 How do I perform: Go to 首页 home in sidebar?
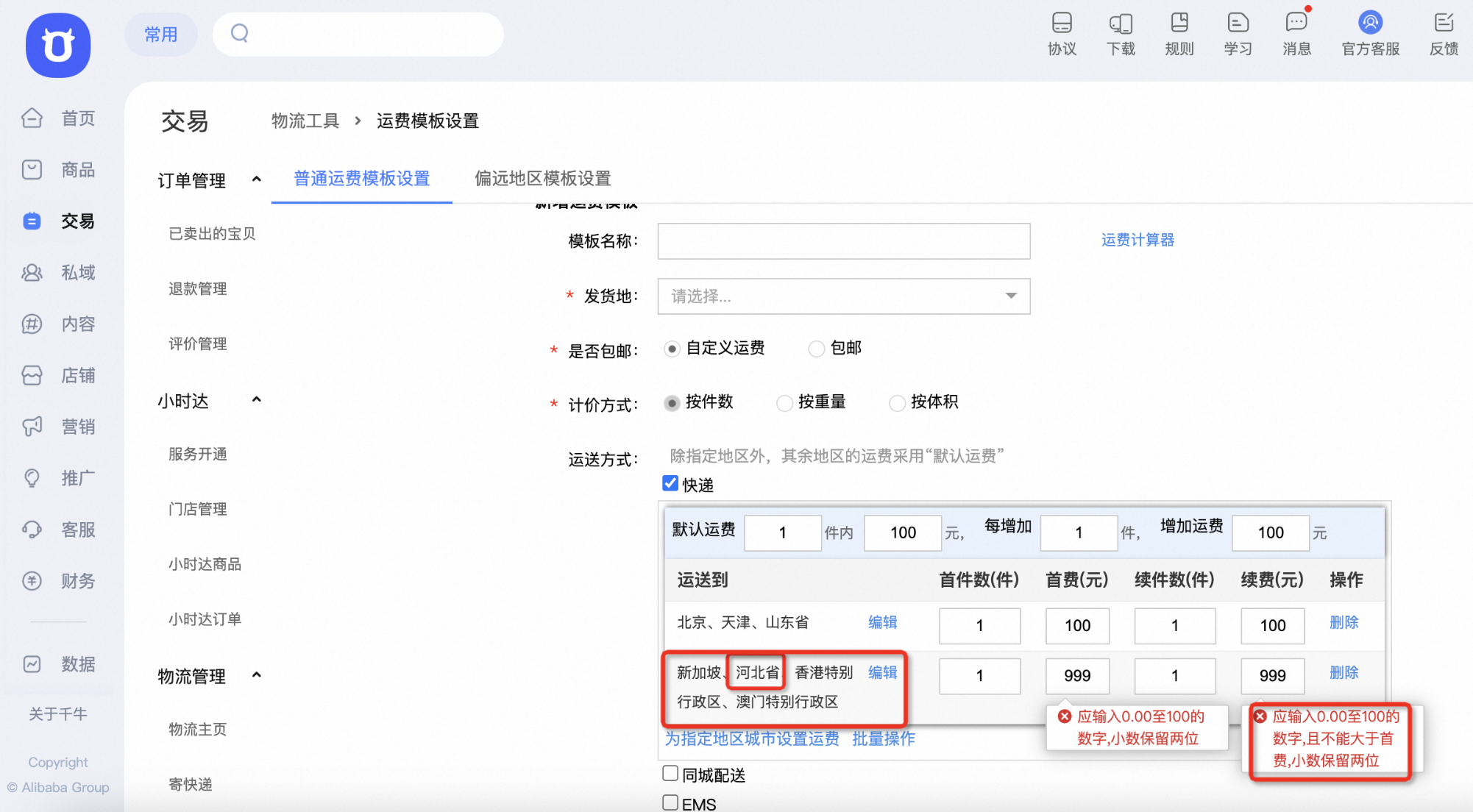pos(59,118)
